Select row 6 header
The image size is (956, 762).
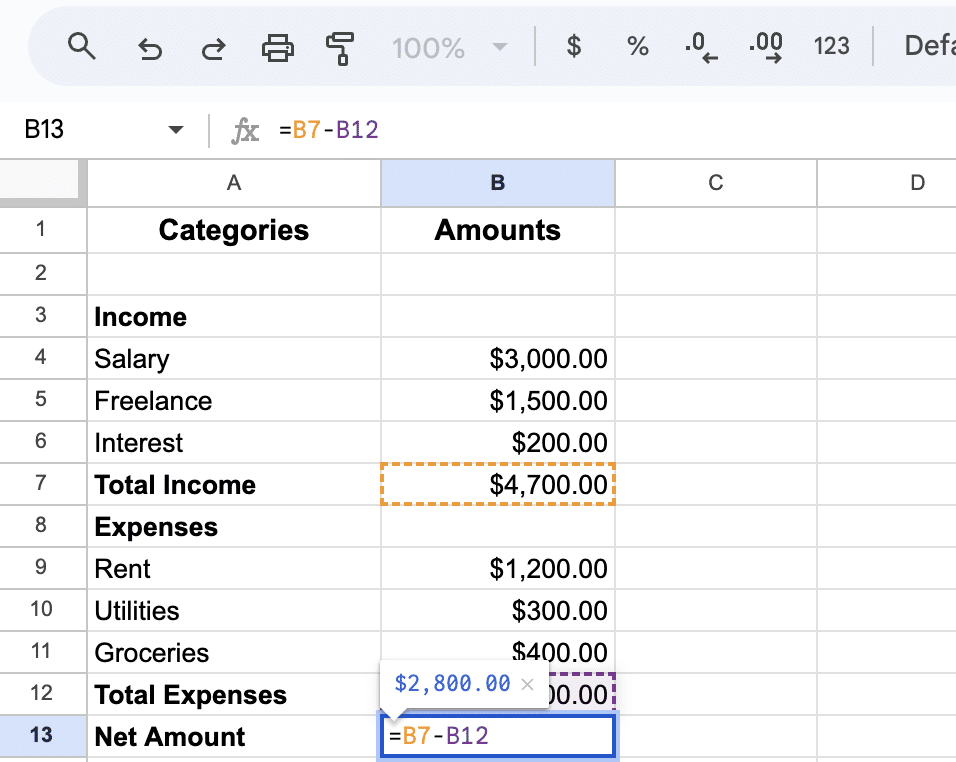pos(41,442)
